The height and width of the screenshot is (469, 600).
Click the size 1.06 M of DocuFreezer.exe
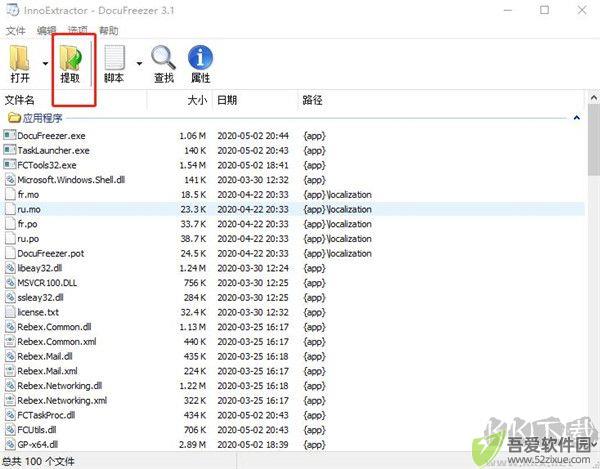click(x=193, y=136)
